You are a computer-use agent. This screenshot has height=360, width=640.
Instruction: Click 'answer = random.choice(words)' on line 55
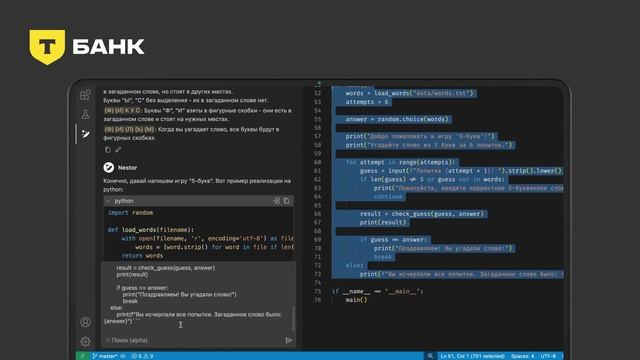point(397,119)
